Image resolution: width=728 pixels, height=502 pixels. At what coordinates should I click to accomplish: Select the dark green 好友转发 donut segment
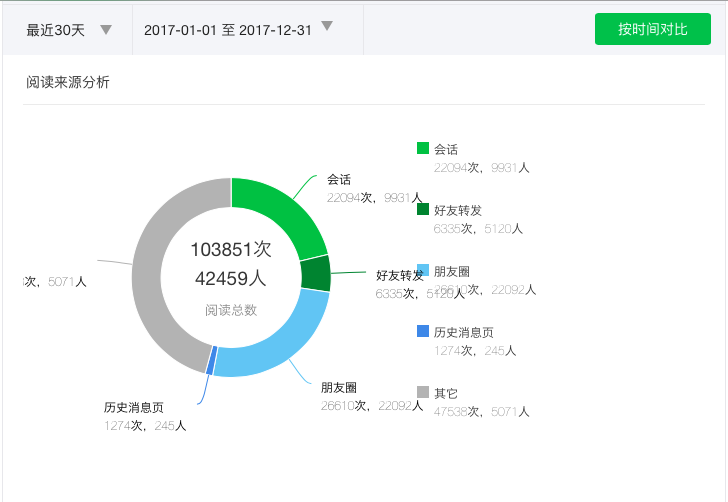tap(315, 273)
